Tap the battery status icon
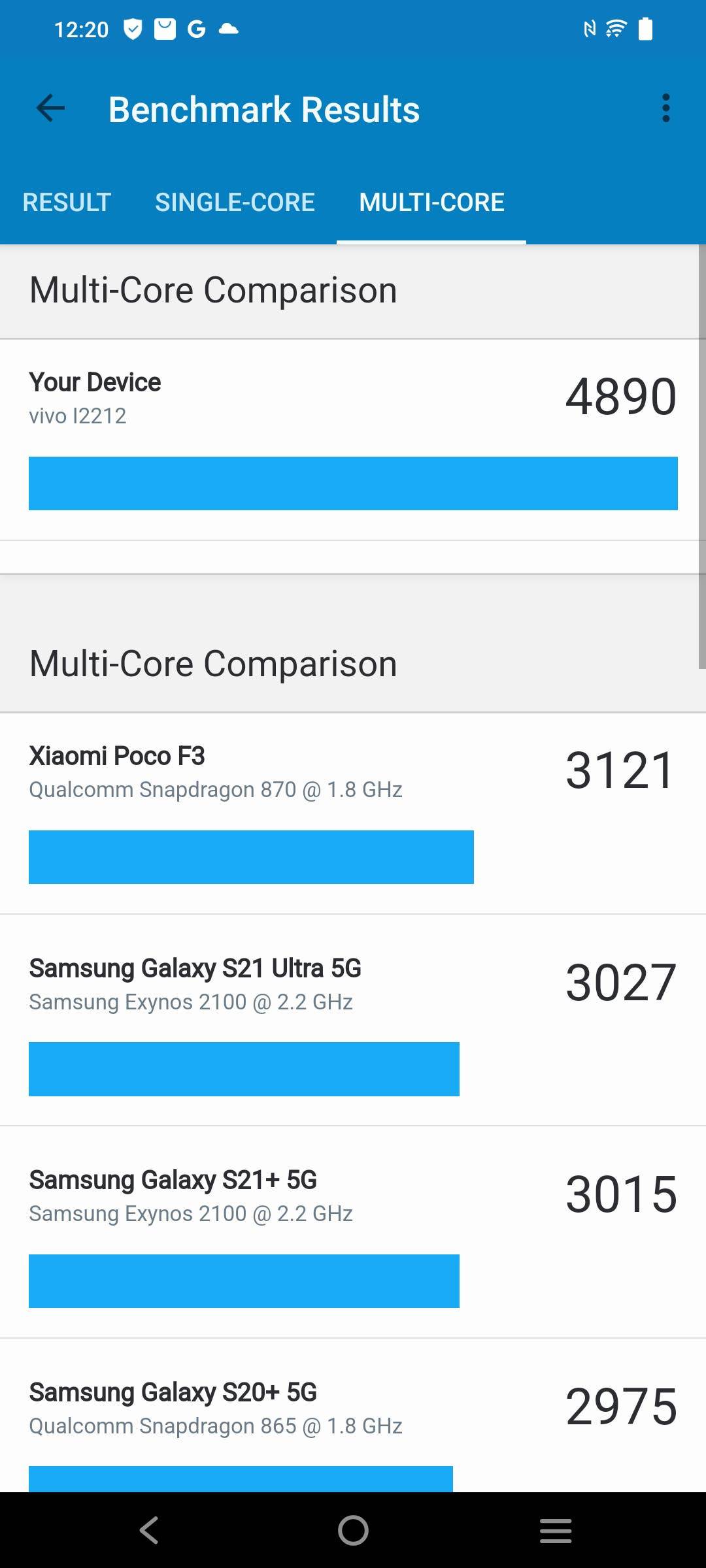This screenshot has width=706, height=1568. click(x=645, y=29)
